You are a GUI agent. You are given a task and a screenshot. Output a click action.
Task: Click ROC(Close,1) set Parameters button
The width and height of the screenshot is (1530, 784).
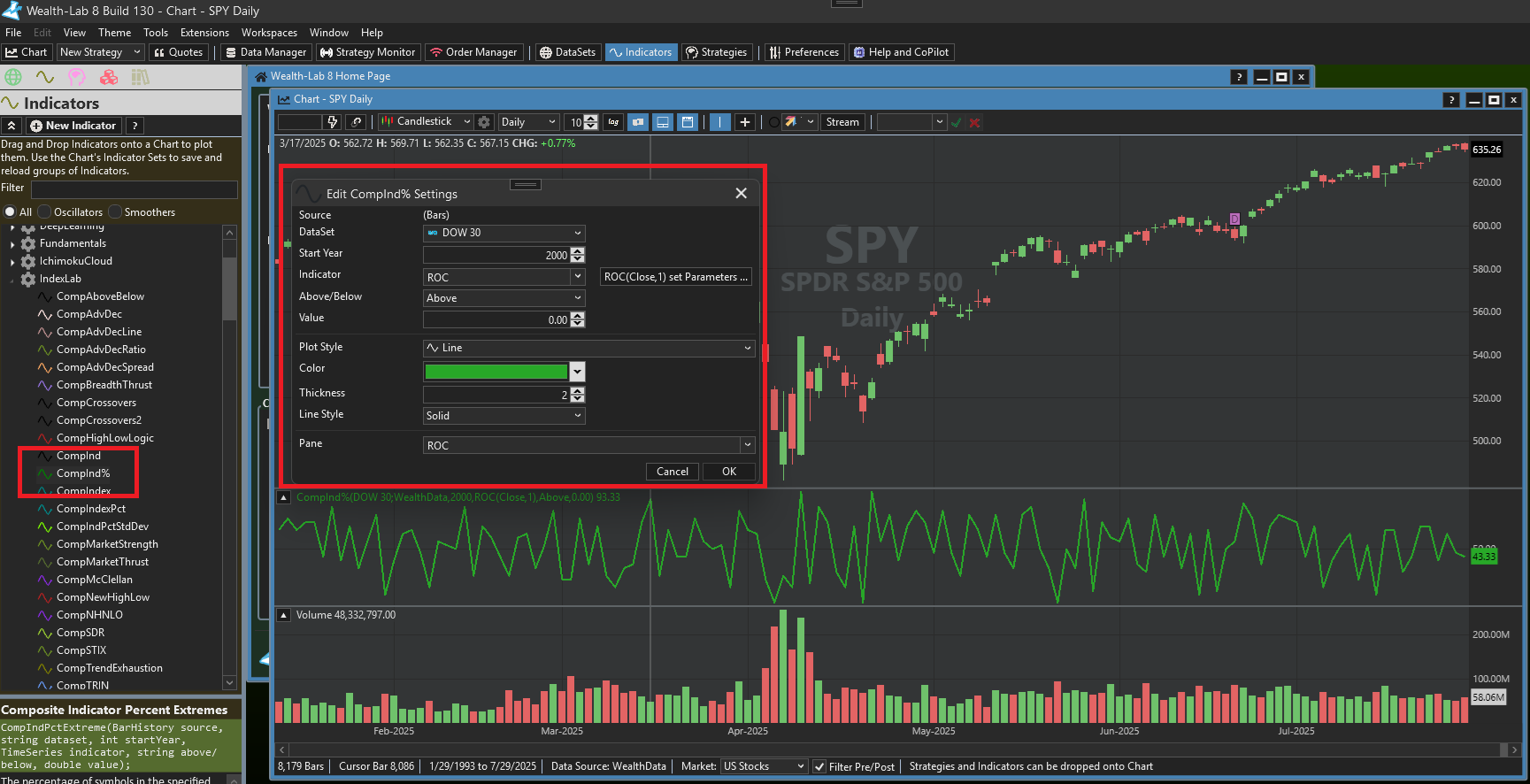point(676,277)
